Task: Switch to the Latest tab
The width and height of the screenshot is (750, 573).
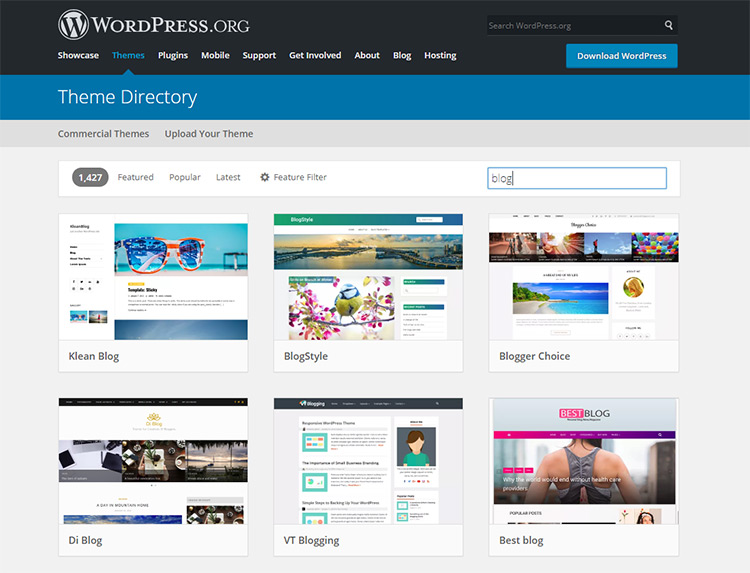Action: [228, 177]
